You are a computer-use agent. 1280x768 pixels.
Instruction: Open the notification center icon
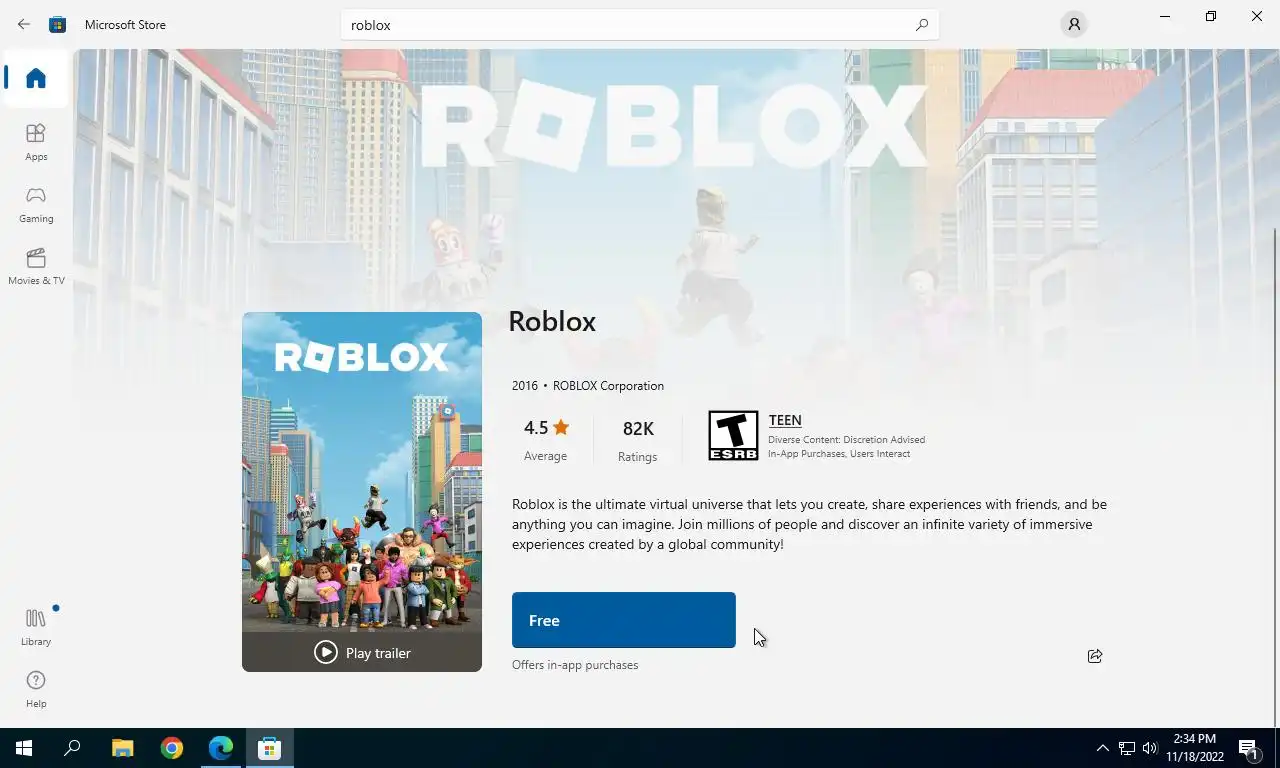point(1248,748)
